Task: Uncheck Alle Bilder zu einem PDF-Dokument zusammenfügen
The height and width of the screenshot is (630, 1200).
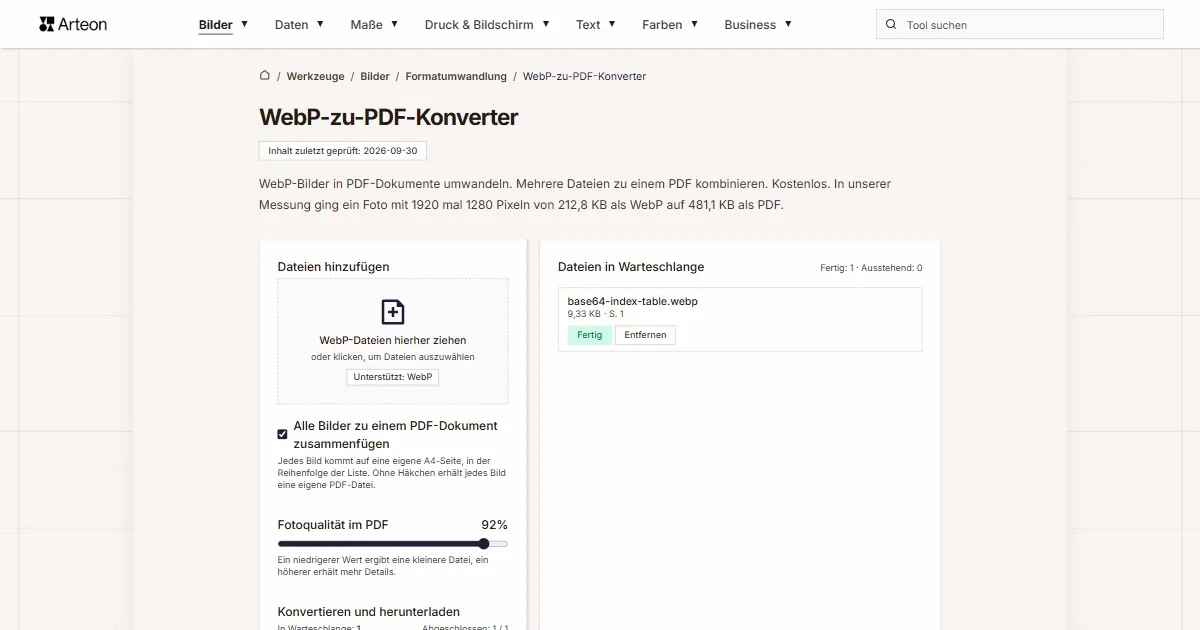Action: coord(283,434)
